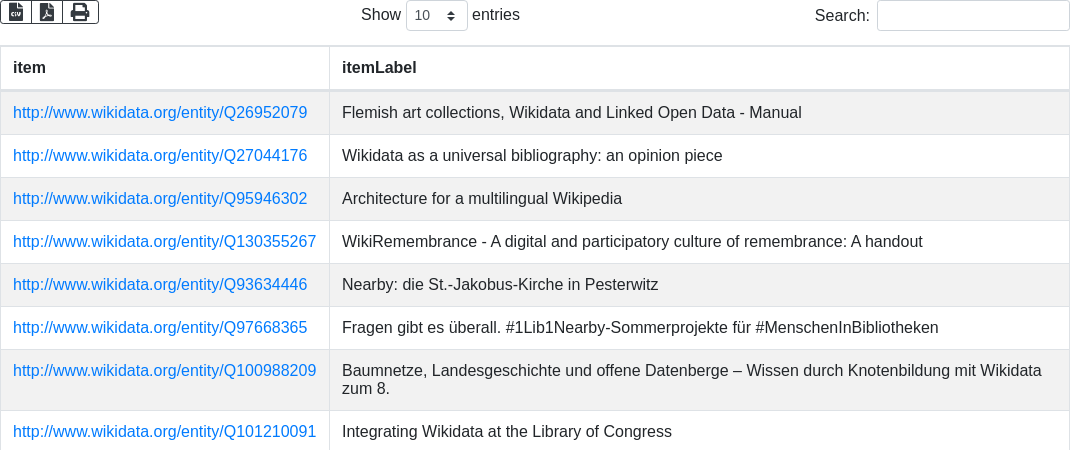Screen dimensions: 1070x450
Task: Visit the Q101210091 entity link
Action: click(x=164, y=432)
